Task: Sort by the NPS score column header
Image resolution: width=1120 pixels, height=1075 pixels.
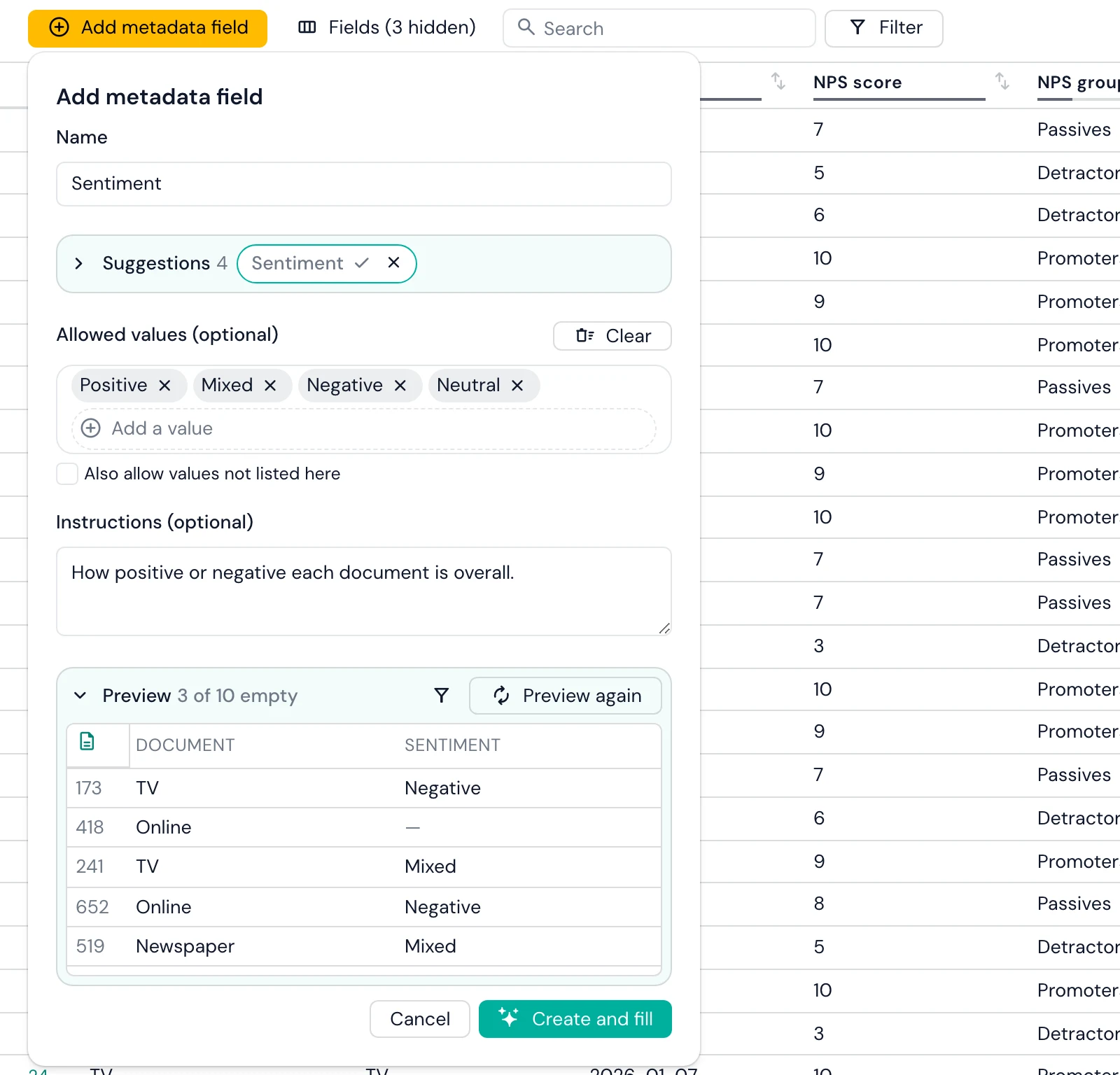Action: tap(857, 83)
